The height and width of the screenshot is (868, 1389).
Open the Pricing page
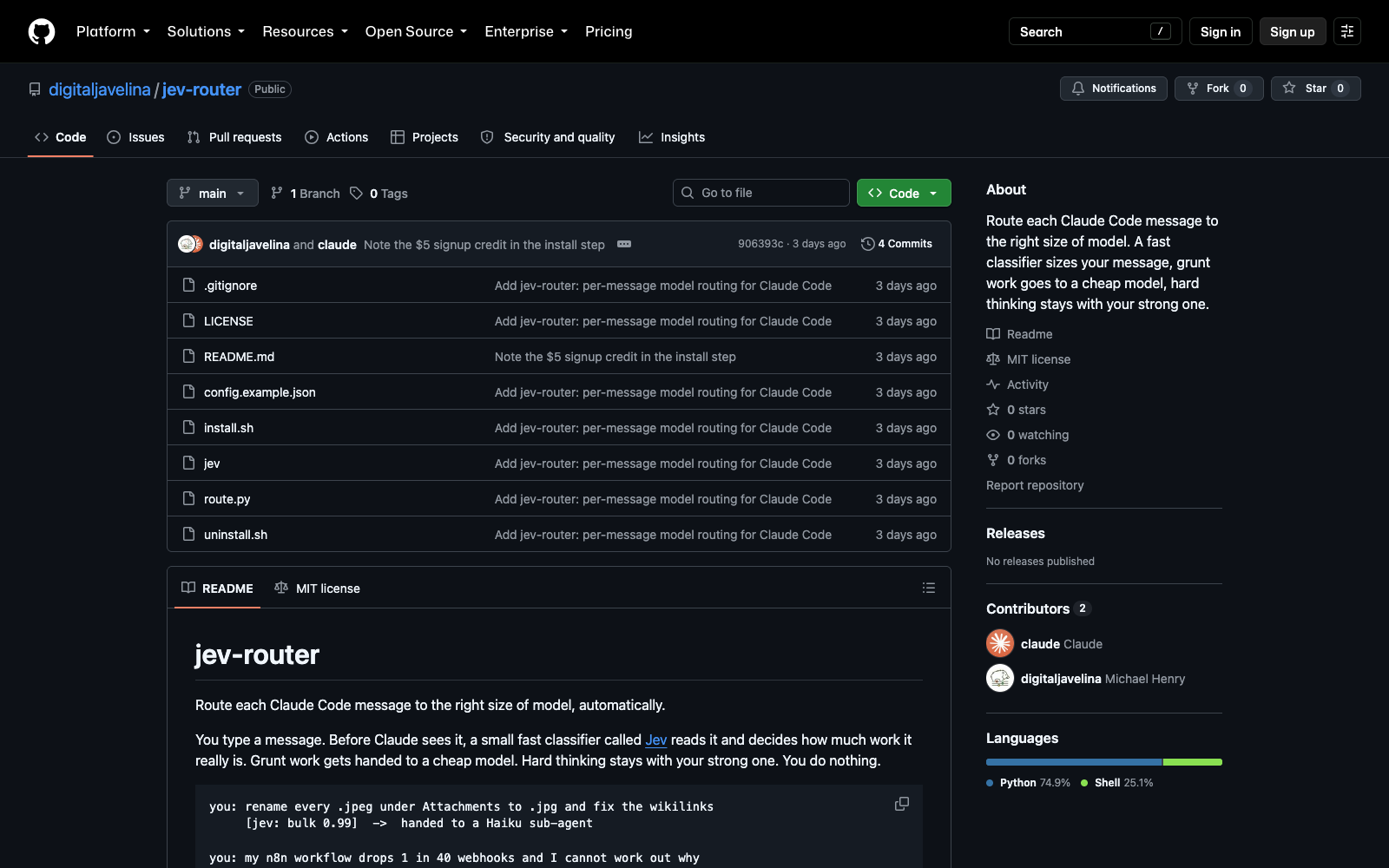tap(609, 31)
